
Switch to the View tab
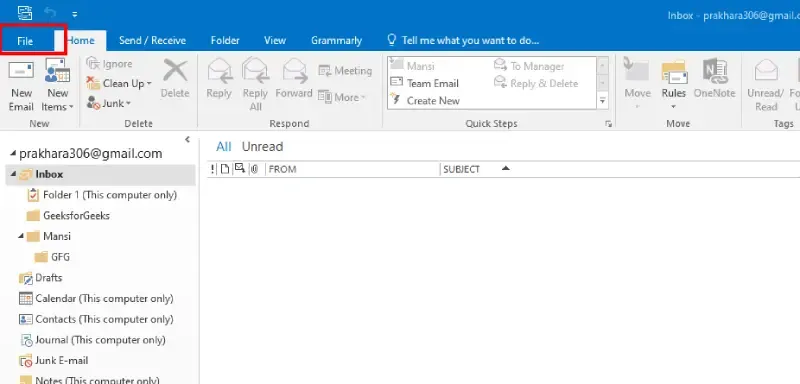point(274,41)
